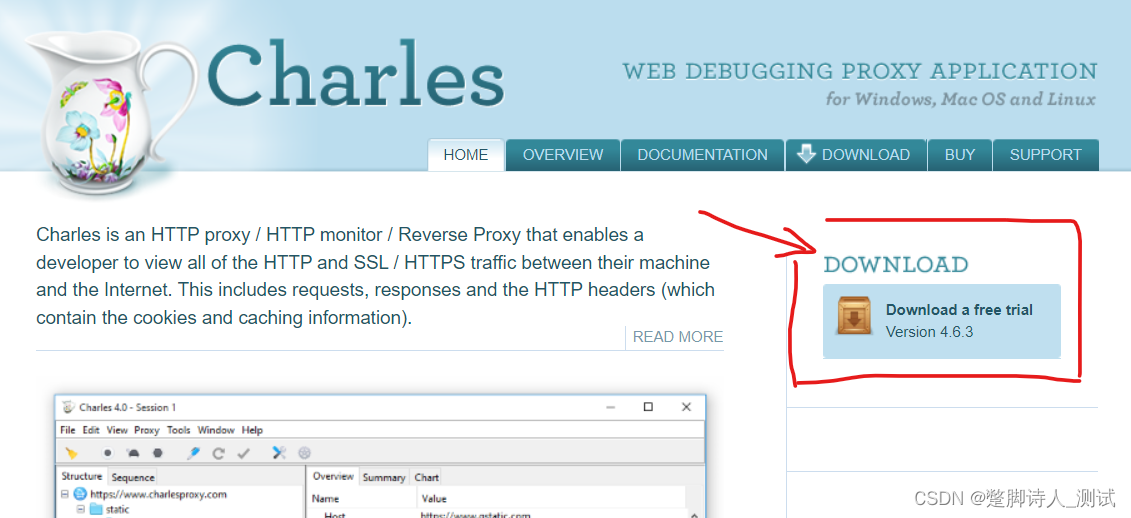Open the Tools menu in Charles window
This screenshot has height=518, width=1131.
[179, 430]
